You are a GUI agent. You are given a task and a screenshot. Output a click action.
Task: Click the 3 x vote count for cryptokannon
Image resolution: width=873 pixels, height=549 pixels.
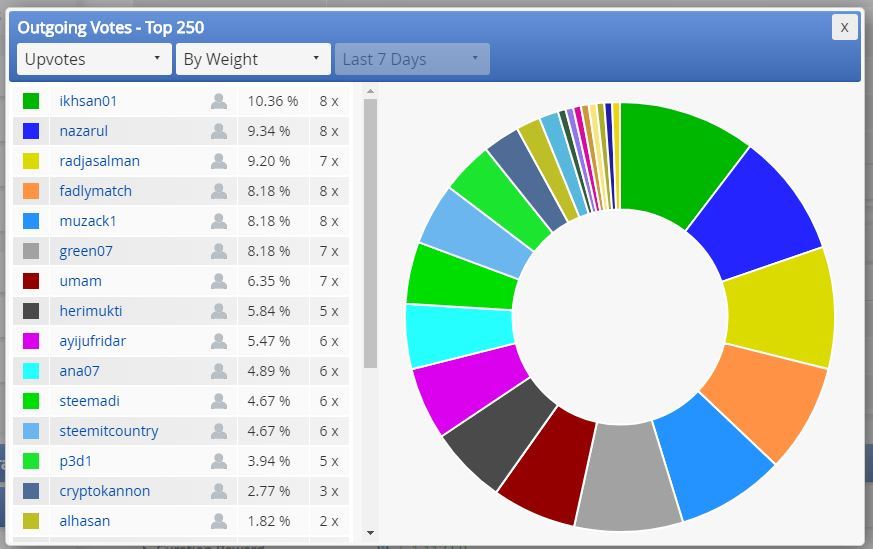pos(329,491)
